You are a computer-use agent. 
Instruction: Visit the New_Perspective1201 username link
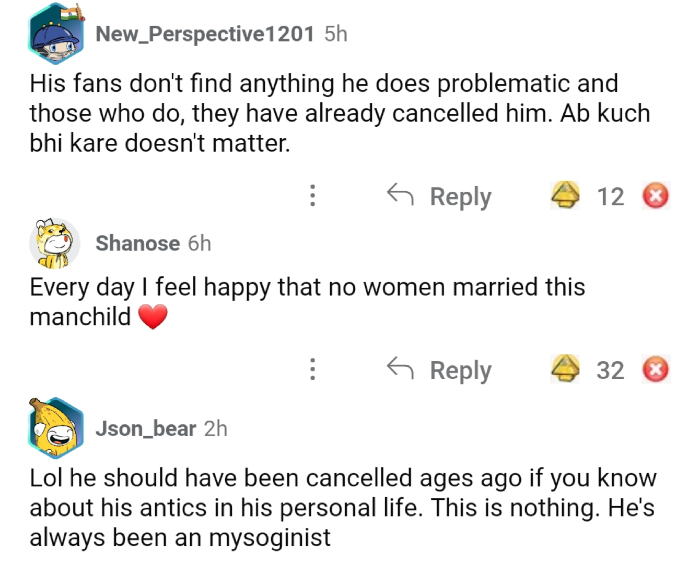click(206, 34)
